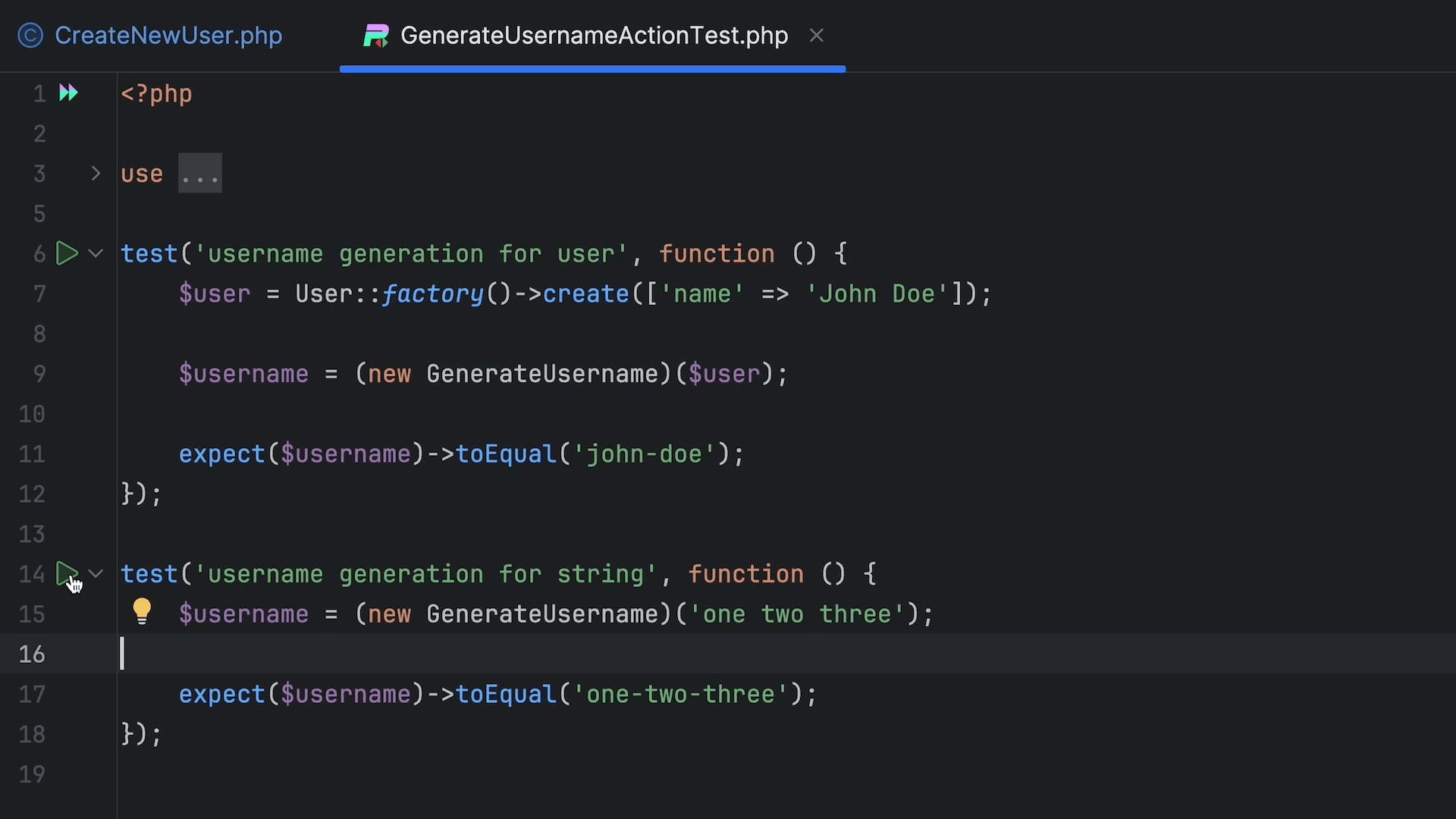
Task: Click the Pest icon on GenerateUsernameActionTest tab
Action: click(x=376, y=36)
